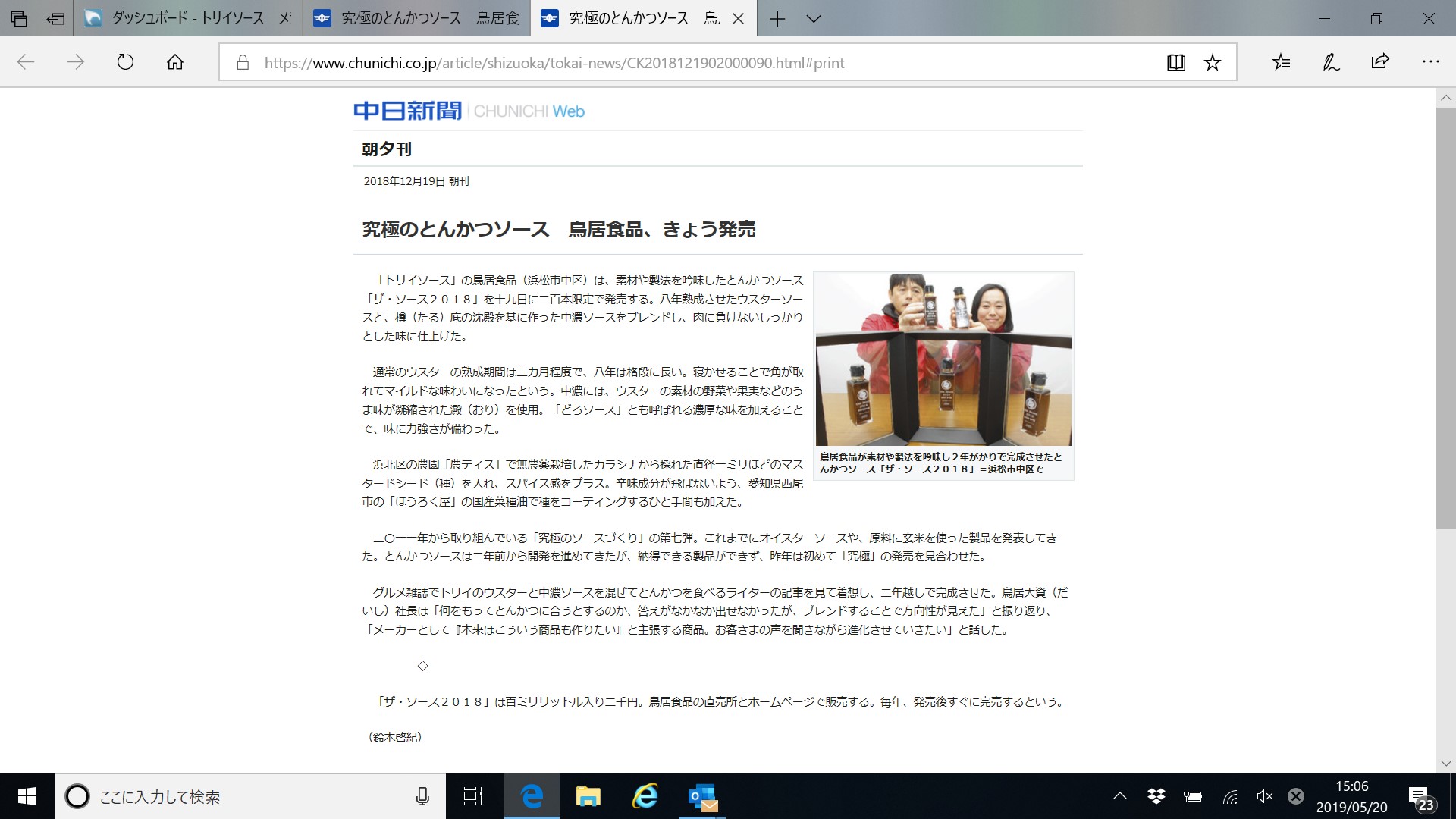Add page to favorites star
This screenshot has height=819, width=1456.
(x=1213, y=63)
